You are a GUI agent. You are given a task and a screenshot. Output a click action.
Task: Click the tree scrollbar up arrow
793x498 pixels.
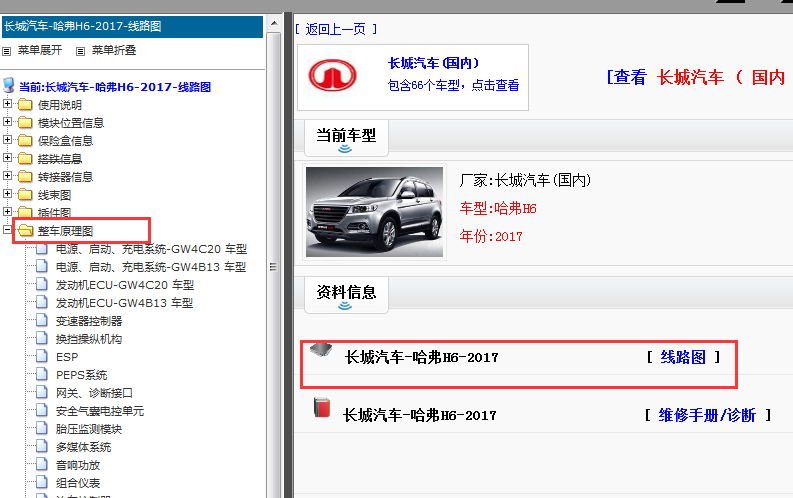point(274,23)
